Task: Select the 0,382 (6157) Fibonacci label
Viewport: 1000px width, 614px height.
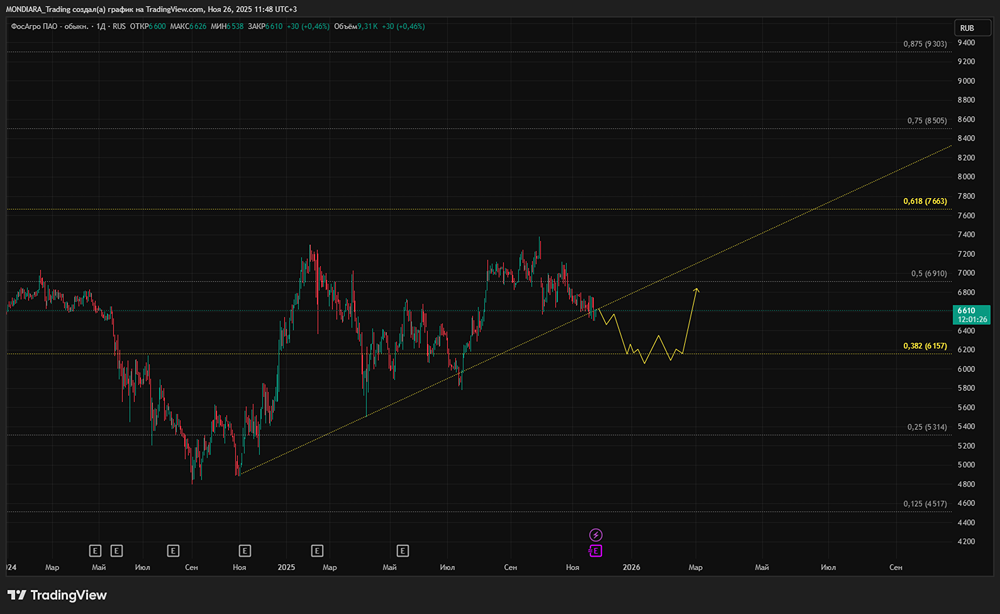Action: coord(925,346)
